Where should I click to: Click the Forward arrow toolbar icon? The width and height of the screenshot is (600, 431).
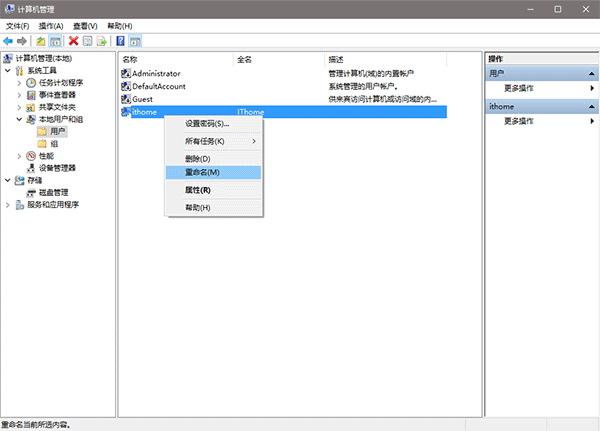pos(22,41)
